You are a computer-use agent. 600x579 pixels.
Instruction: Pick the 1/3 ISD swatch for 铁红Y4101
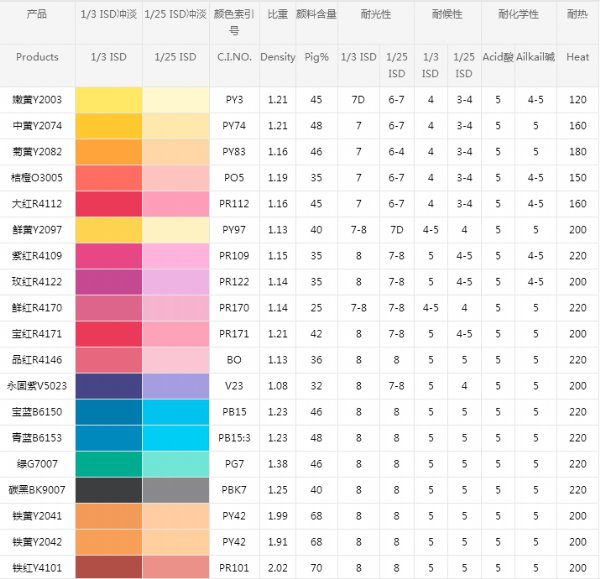pyautogui.click(x=108, y=567)
